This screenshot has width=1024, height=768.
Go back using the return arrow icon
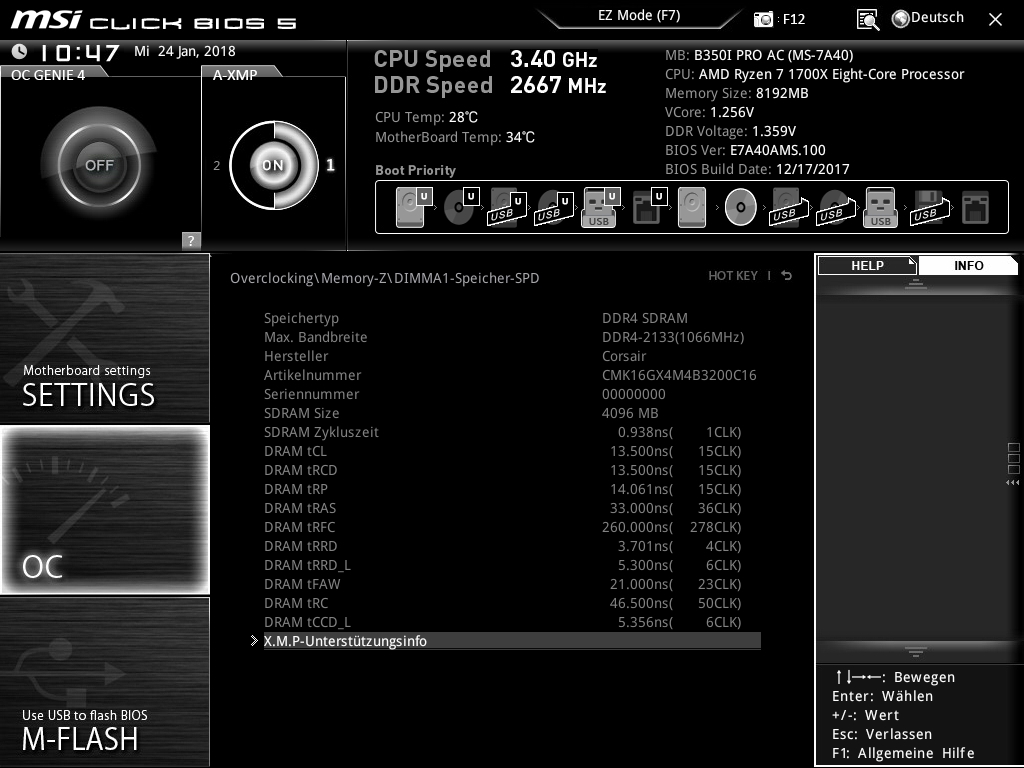[787, 276]
